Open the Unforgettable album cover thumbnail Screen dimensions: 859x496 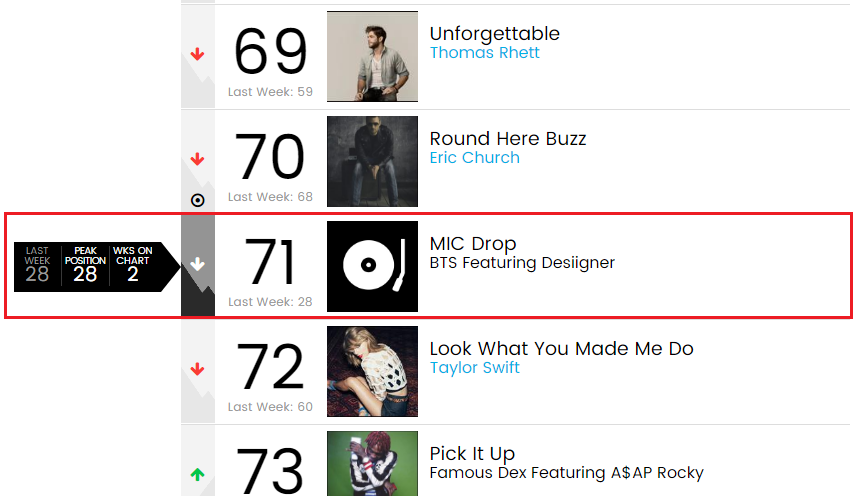(372, 56)
